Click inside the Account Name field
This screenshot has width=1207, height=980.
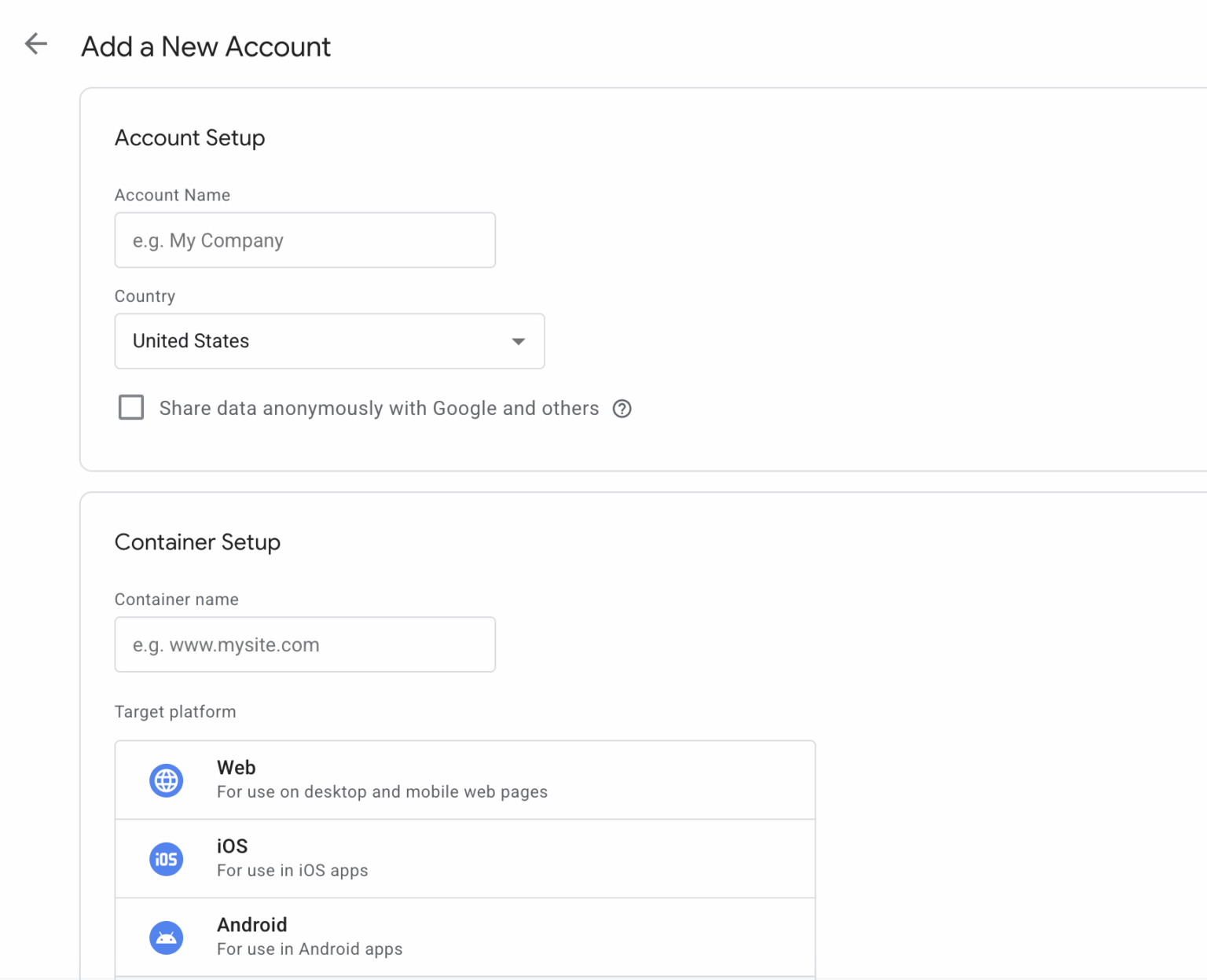click(305, 240)
